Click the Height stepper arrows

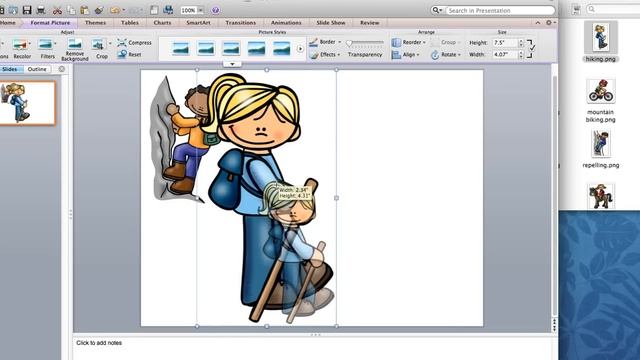coord(521,42)
